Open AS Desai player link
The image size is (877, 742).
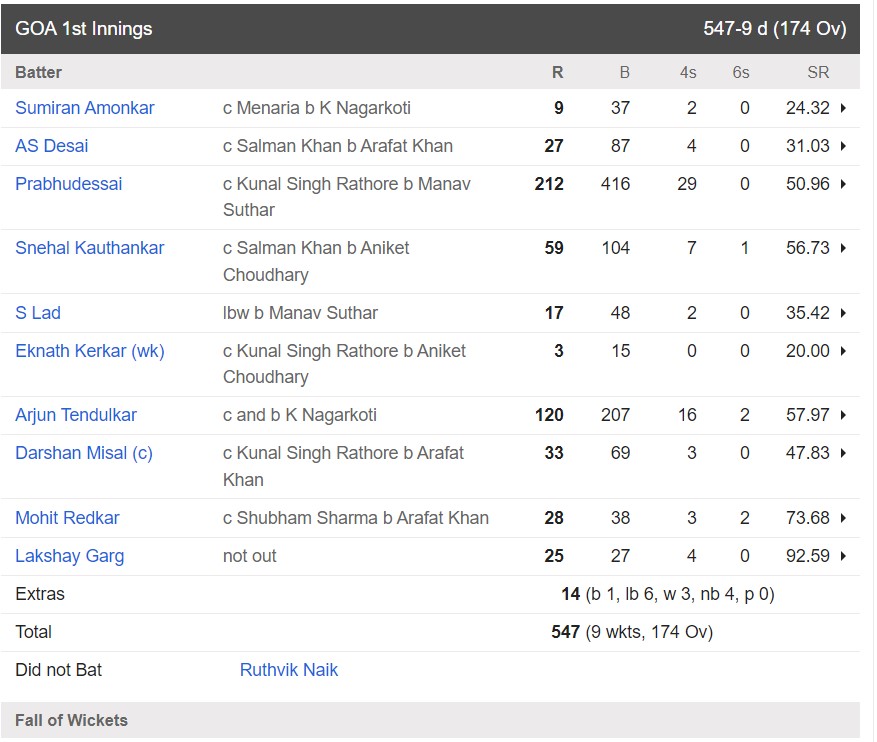pos(51,146)
